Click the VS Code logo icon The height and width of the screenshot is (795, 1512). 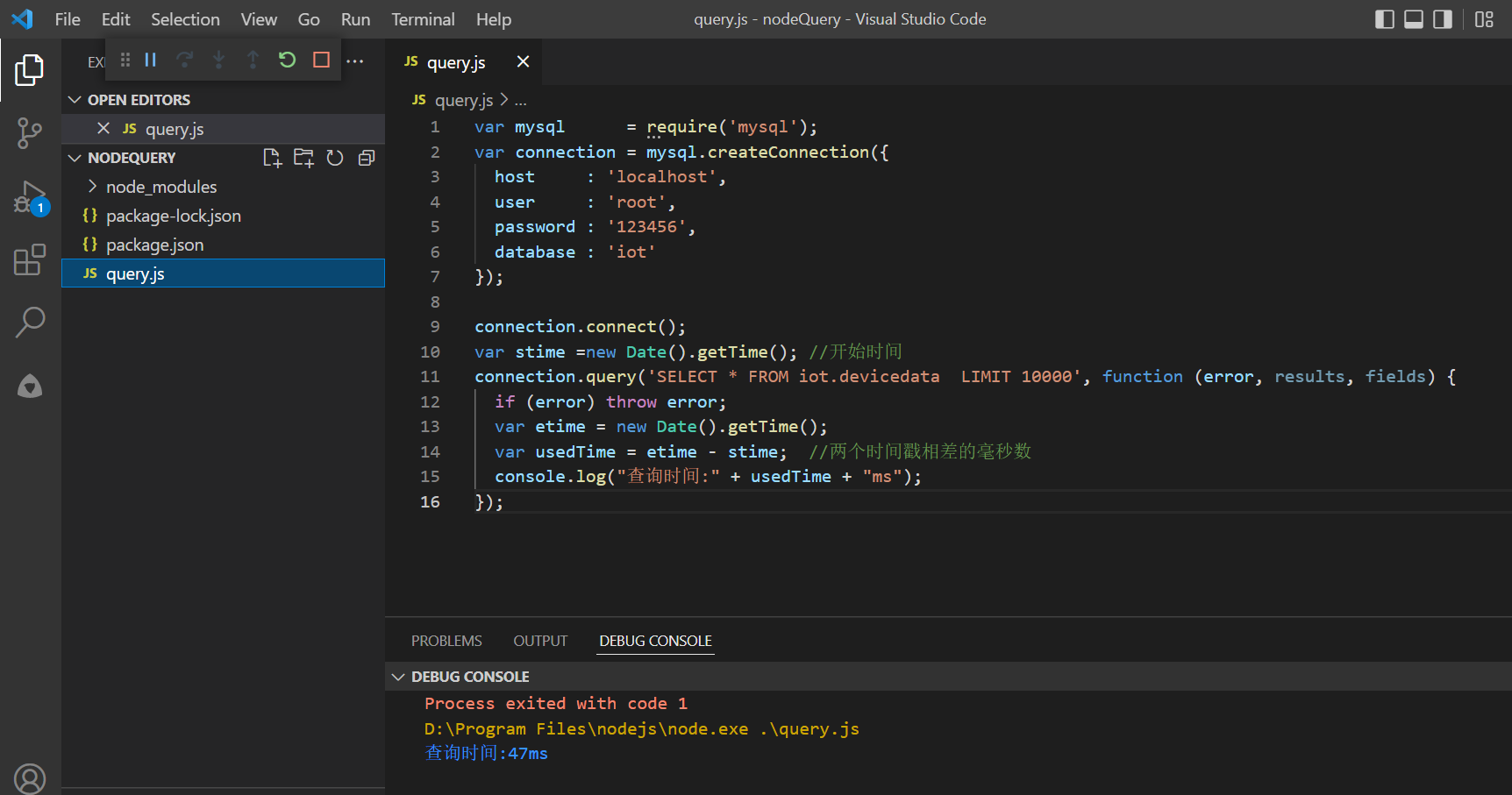click(x=23, y=18)
